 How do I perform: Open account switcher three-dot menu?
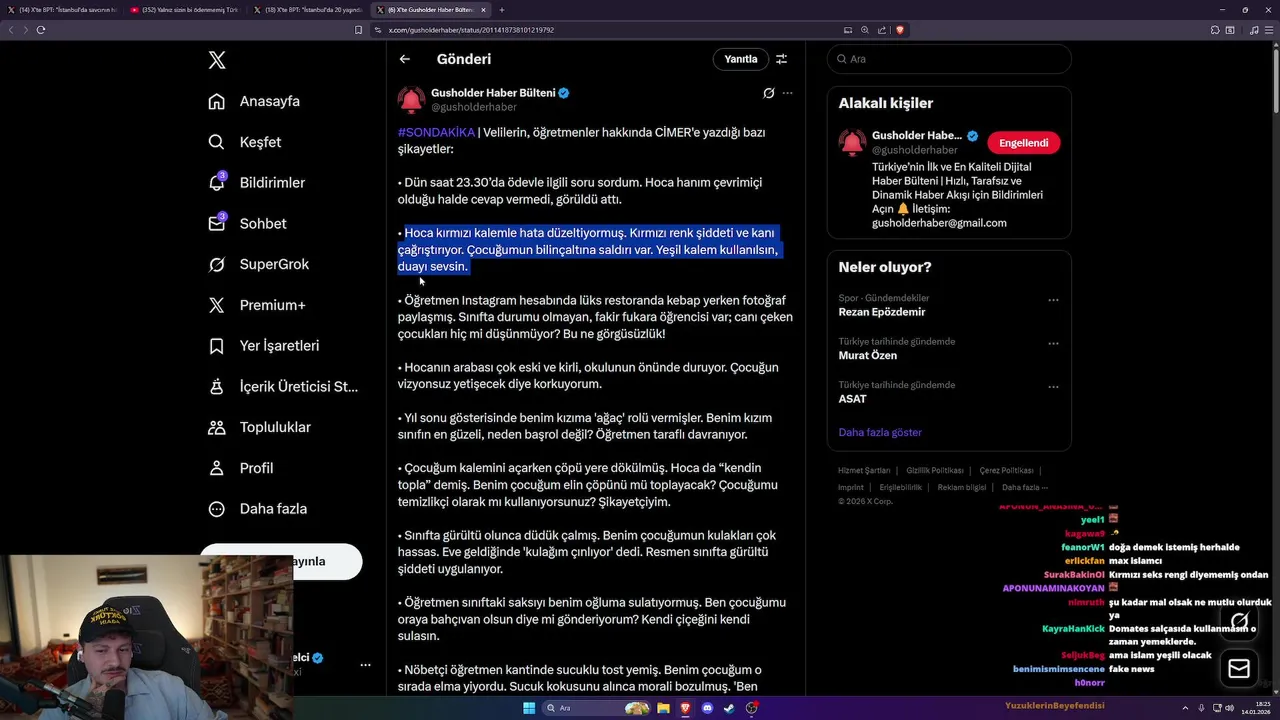[365, 665]
